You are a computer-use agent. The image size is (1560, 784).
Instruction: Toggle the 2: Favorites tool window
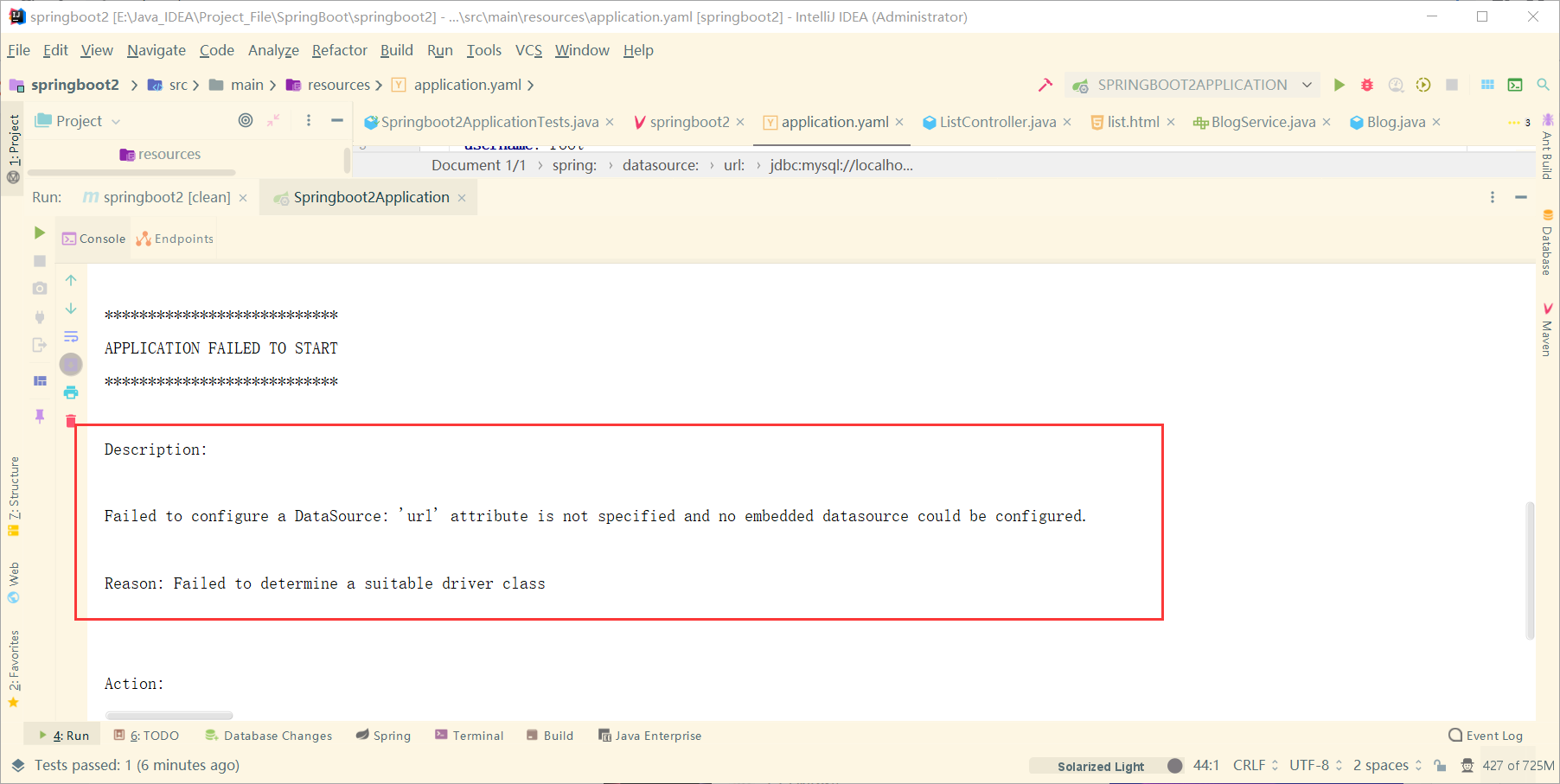tap(13, 669)
